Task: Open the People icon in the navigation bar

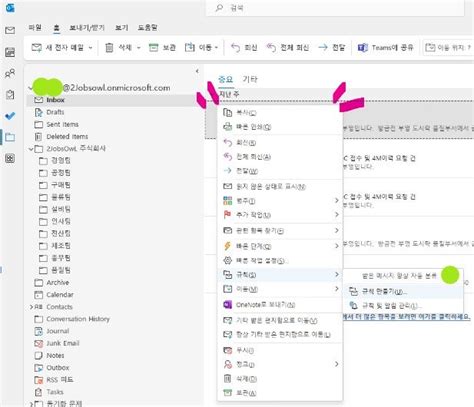Action: pos(10,73)
